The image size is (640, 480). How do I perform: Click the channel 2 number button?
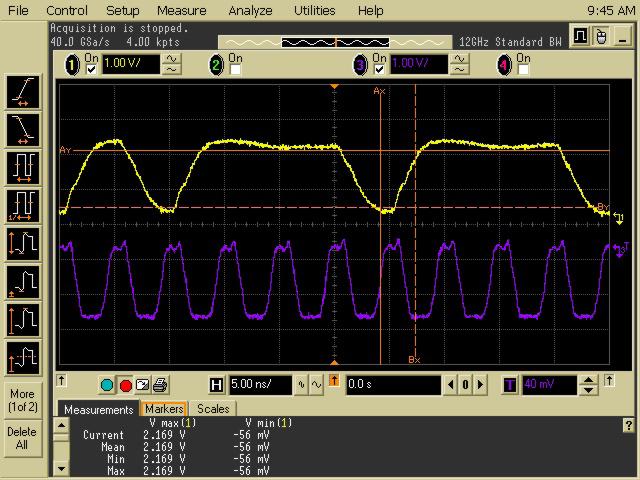pyautogui.click(x=216, y=65)
